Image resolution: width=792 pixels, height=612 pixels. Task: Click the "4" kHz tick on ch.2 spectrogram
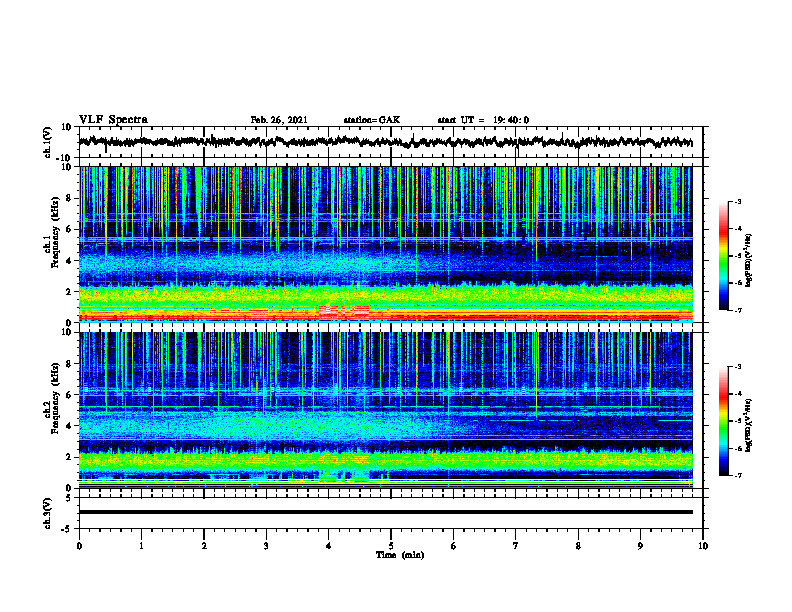pos(69,426)
